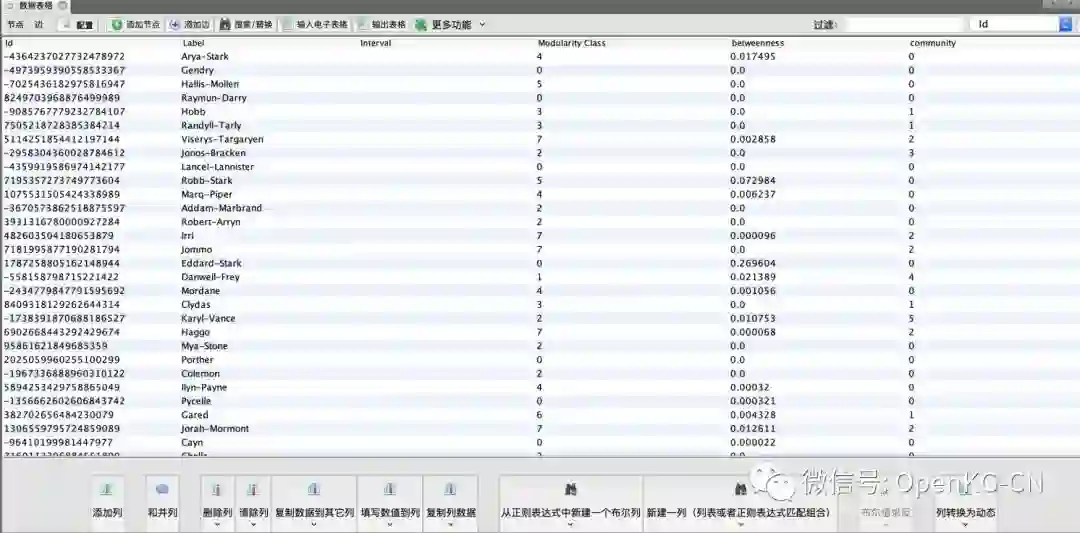Open 复制数据到其它列 copy data dropdown
The image size is (1080, 533).
(314, 503)
